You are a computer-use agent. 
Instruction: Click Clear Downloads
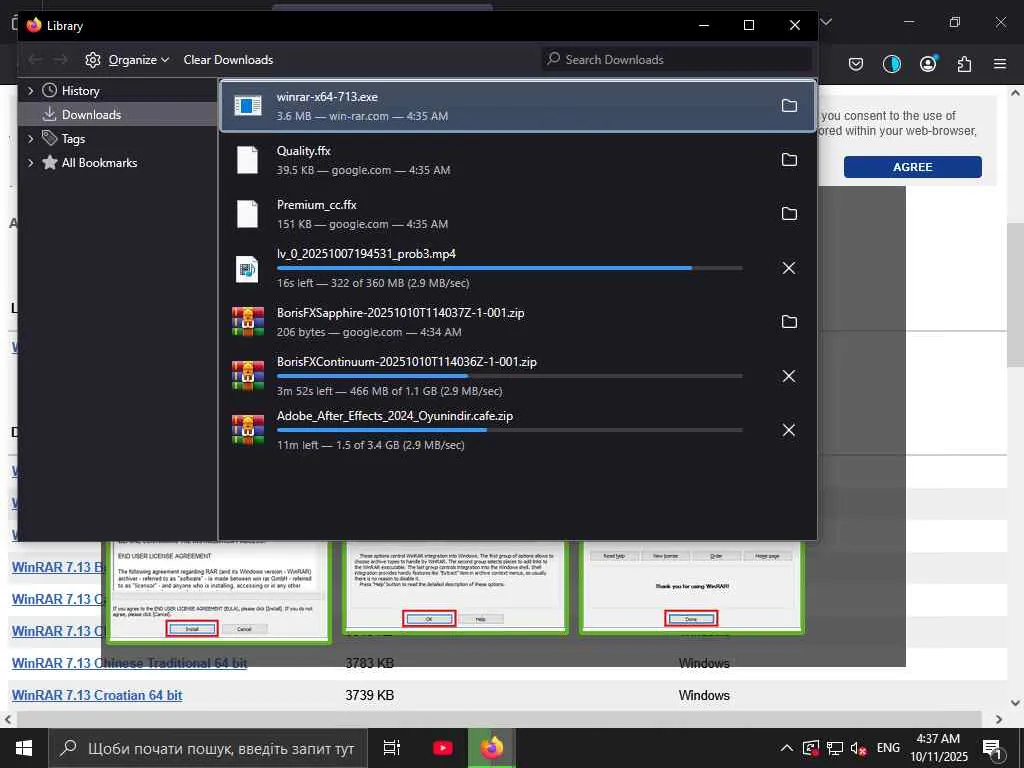(x=228, y=59)
